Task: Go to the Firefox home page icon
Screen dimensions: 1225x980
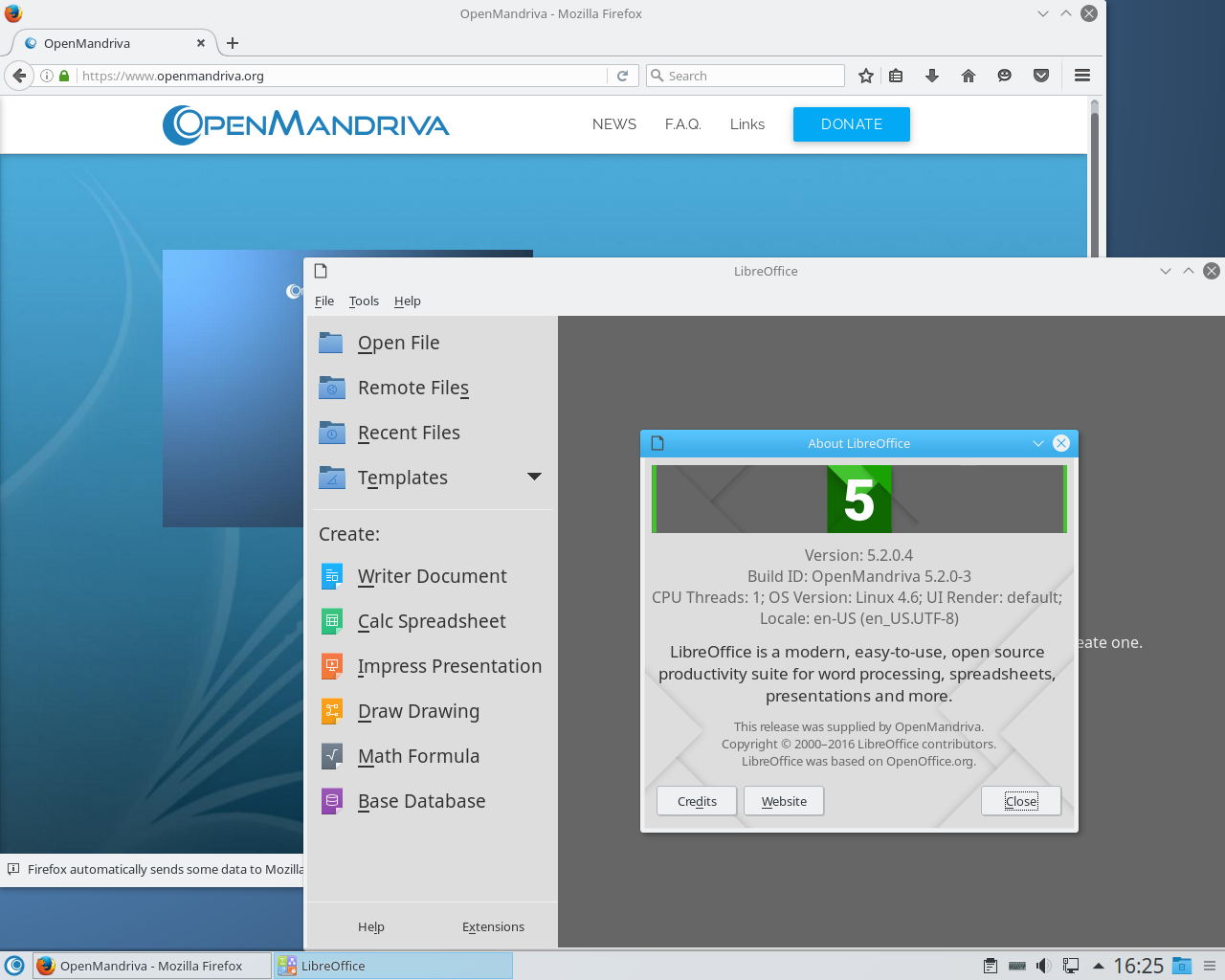Action: (x=969, y=76)
